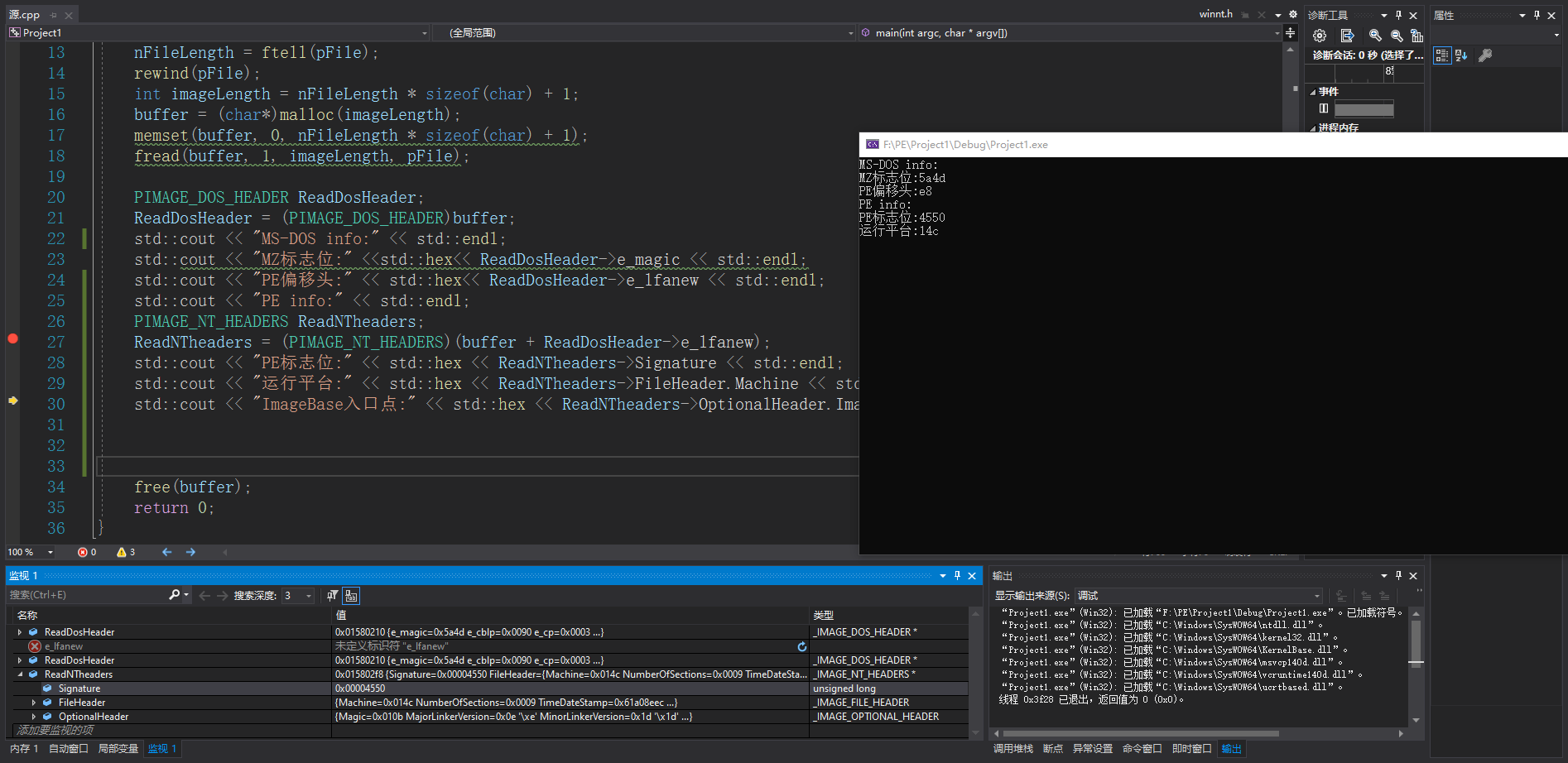This screenshot has height=763, width=1568.
Task: Click the navigate backward arrow below editor
Action: pos(167,552)
